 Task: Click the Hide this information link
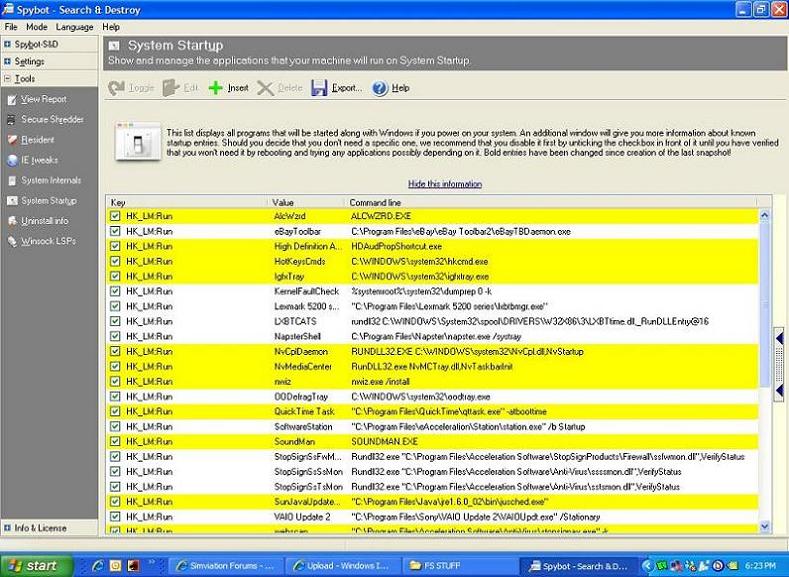coord(444,184)
